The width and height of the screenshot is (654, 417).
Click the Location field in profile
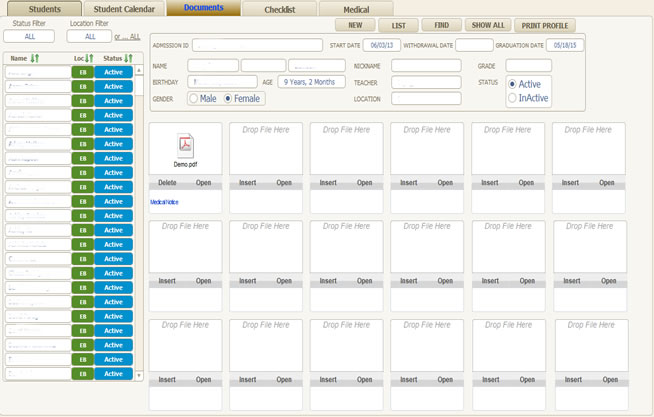[x=426, y=98]
